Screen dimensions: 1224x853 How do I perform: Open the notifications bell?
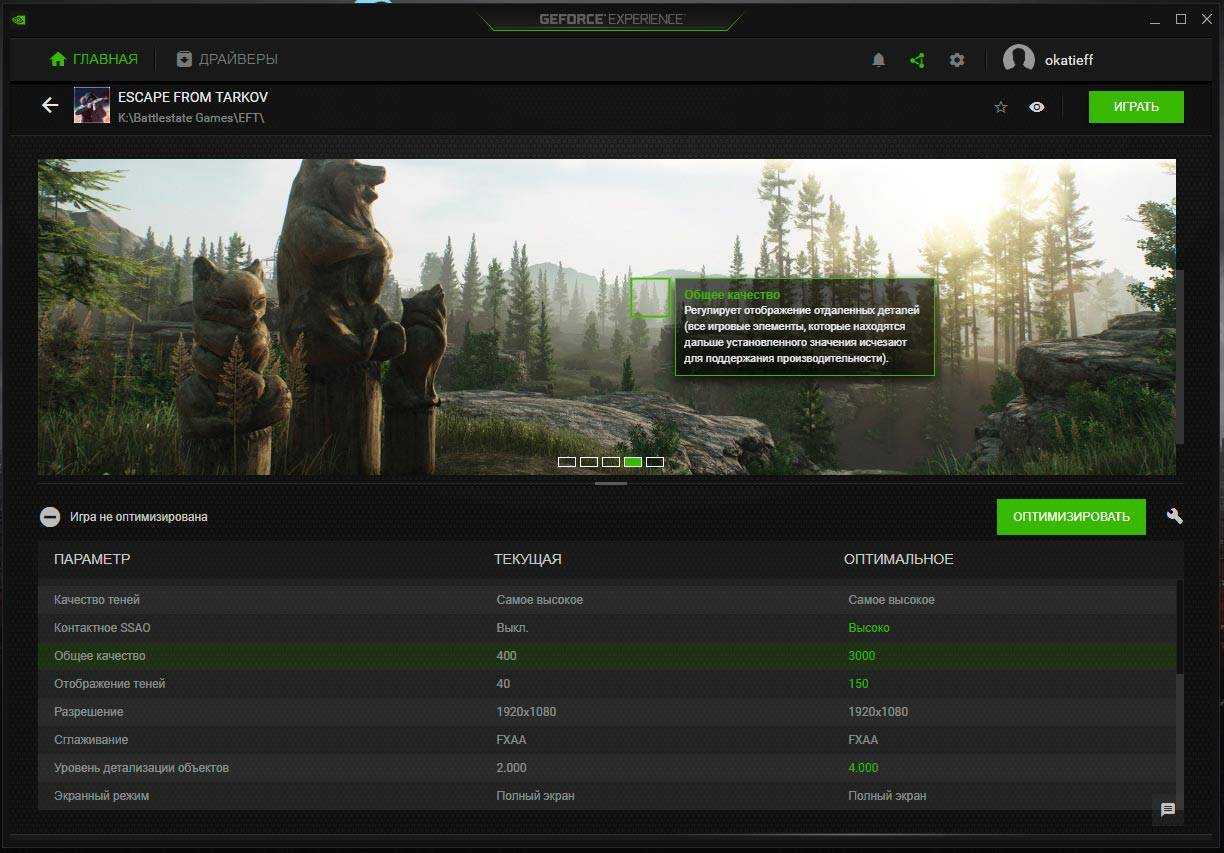tap(879, 60)
